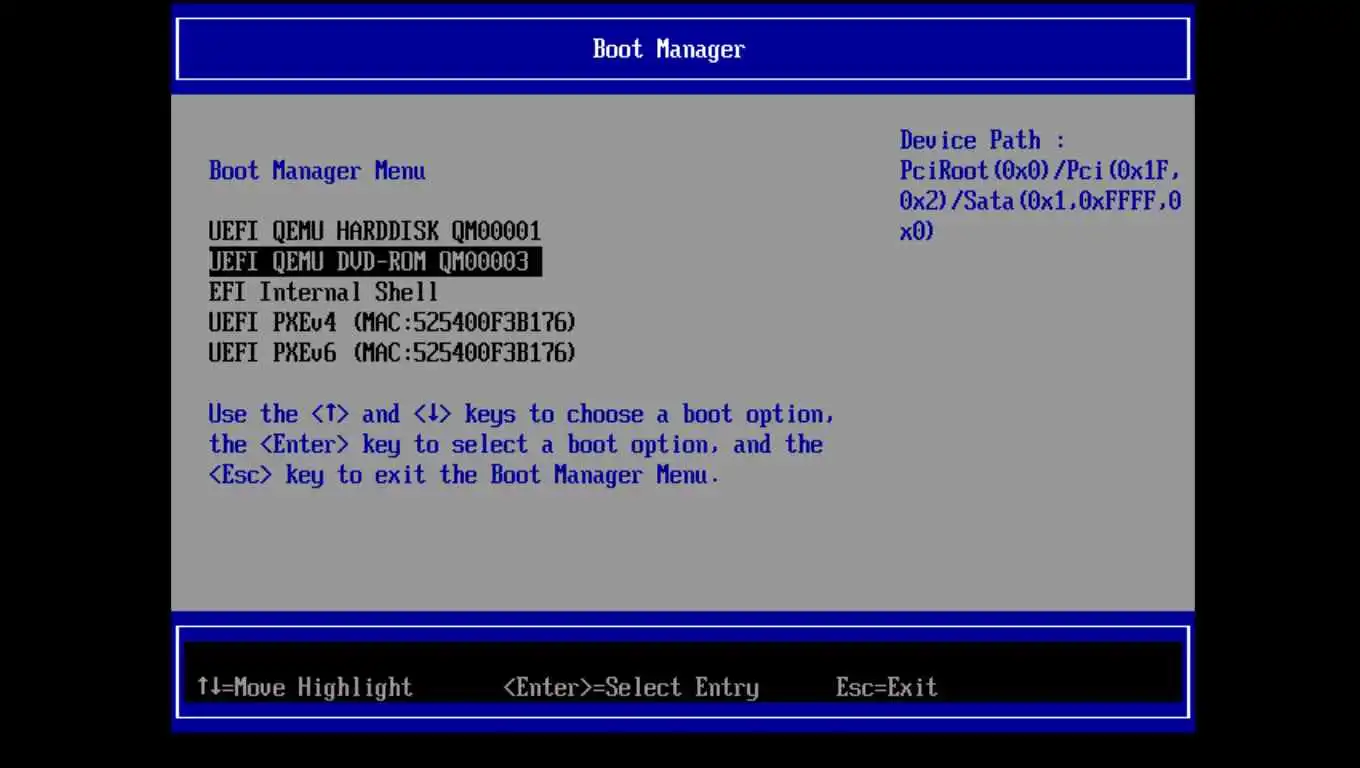Image resolution: width=1360 pixels, height=768 pixels.
Task: Click the PciRoot device path value
Action: tap(1040, 201)
